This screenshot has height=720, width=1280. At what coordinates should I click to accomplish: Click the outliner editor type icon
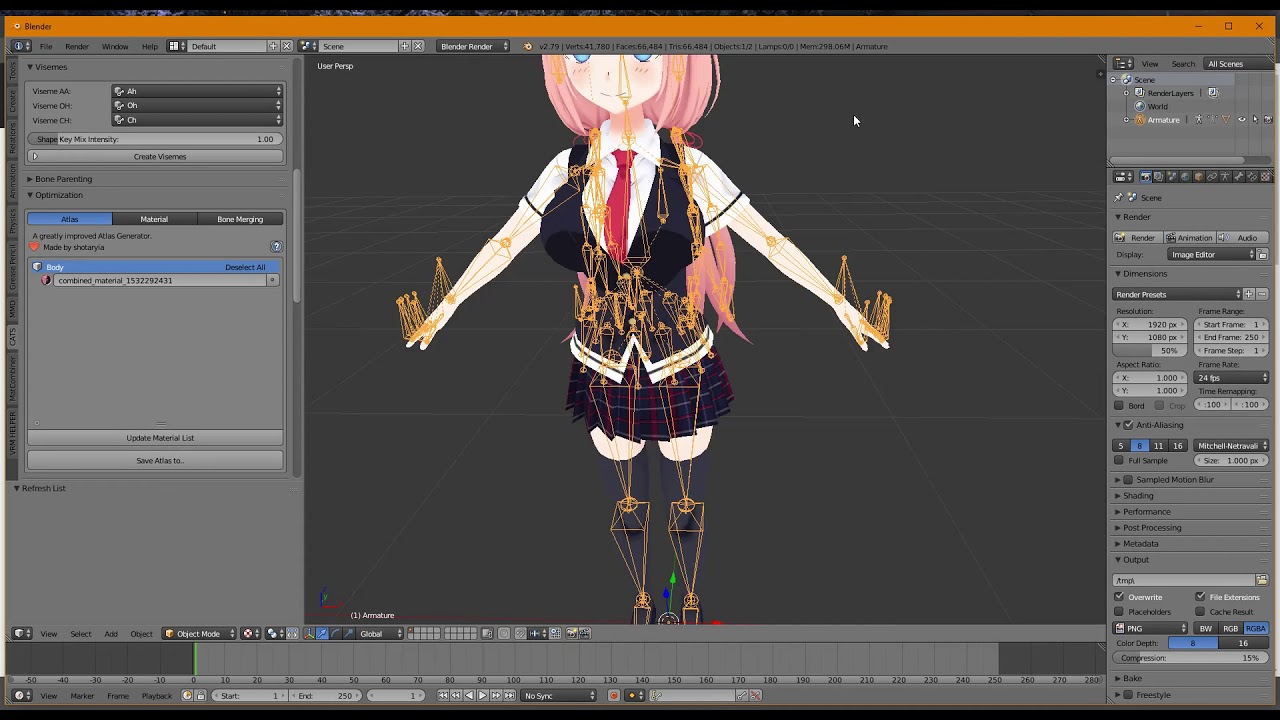[x=1124, y=64]
